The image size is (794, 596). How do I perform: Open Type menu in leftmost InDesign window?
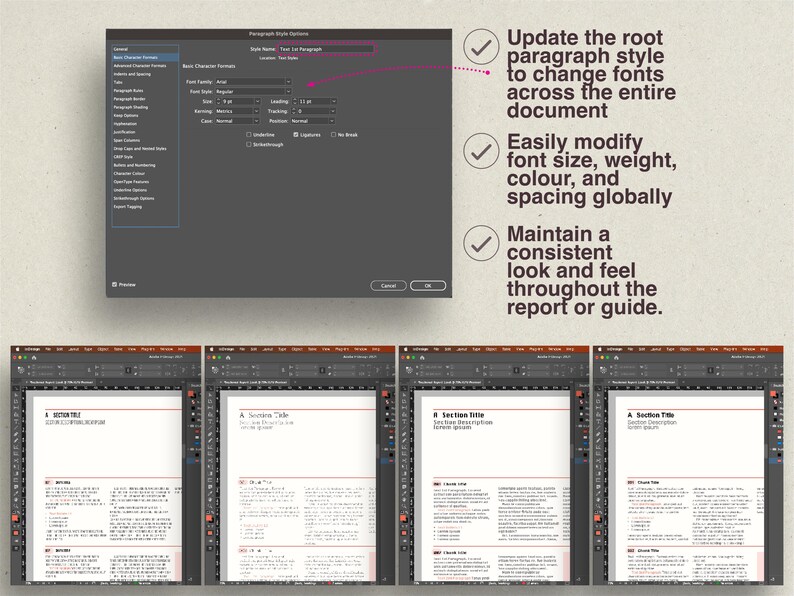[88, 349]
